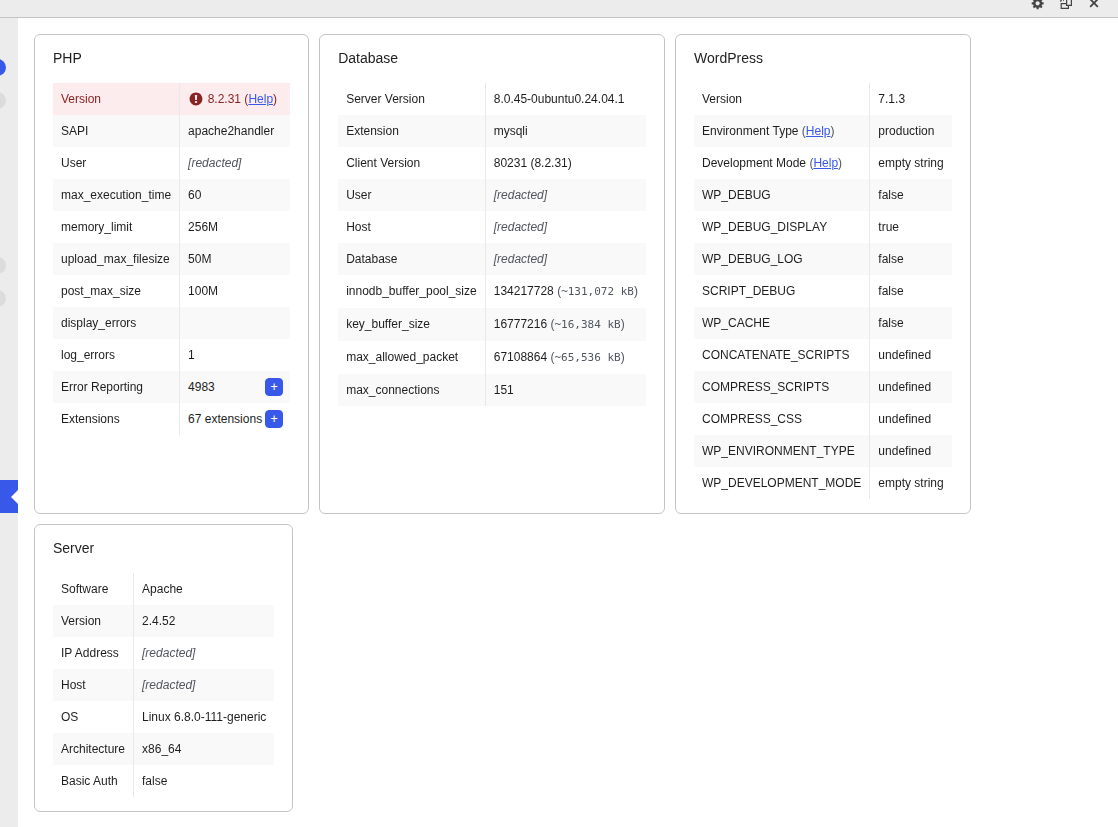Click the blue arrow tab on left edge
1118x827 pixels.
pyautogui.click(x=9, y=496)
